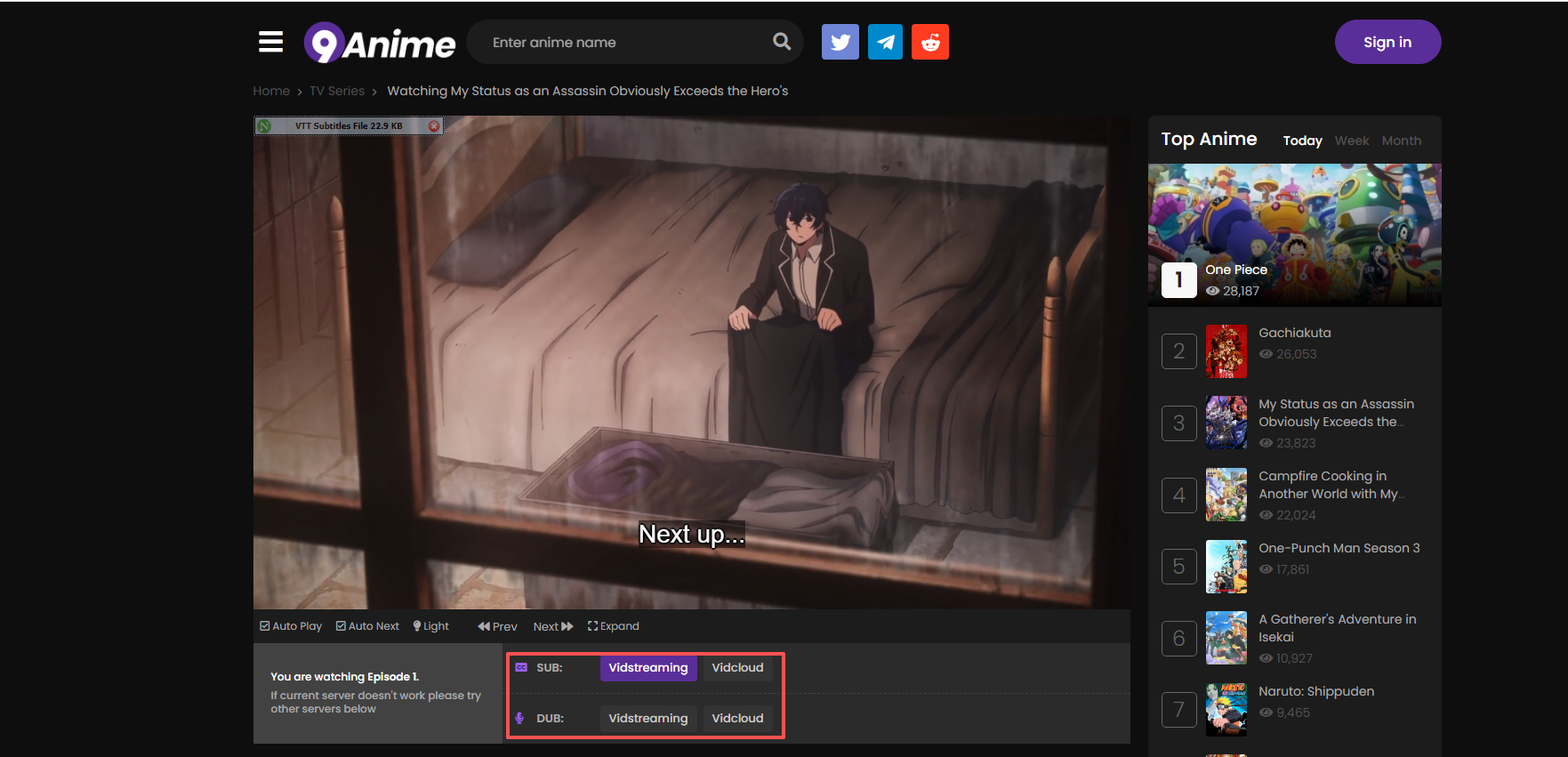This screenshot has height=757, width=1568.
Task: Expand the video player
Action: pyautogui.click(x=613, y=626)
